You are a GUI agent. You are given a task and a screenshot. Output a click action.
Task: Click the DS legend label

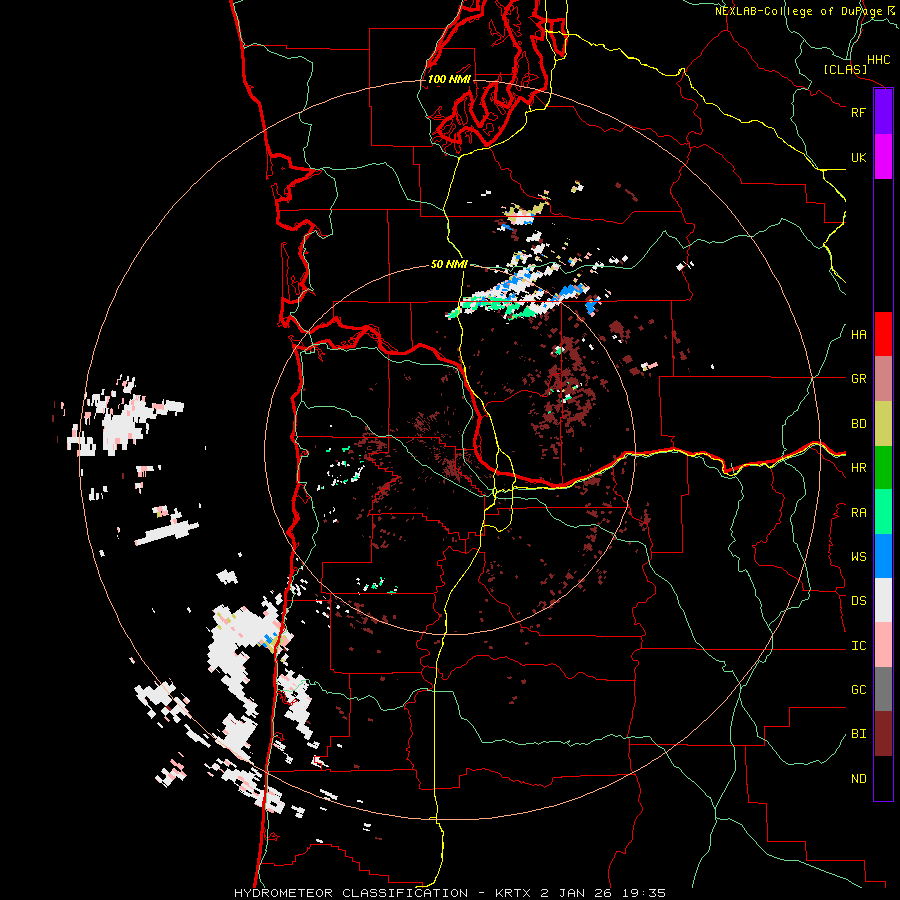tap(858, 601)
